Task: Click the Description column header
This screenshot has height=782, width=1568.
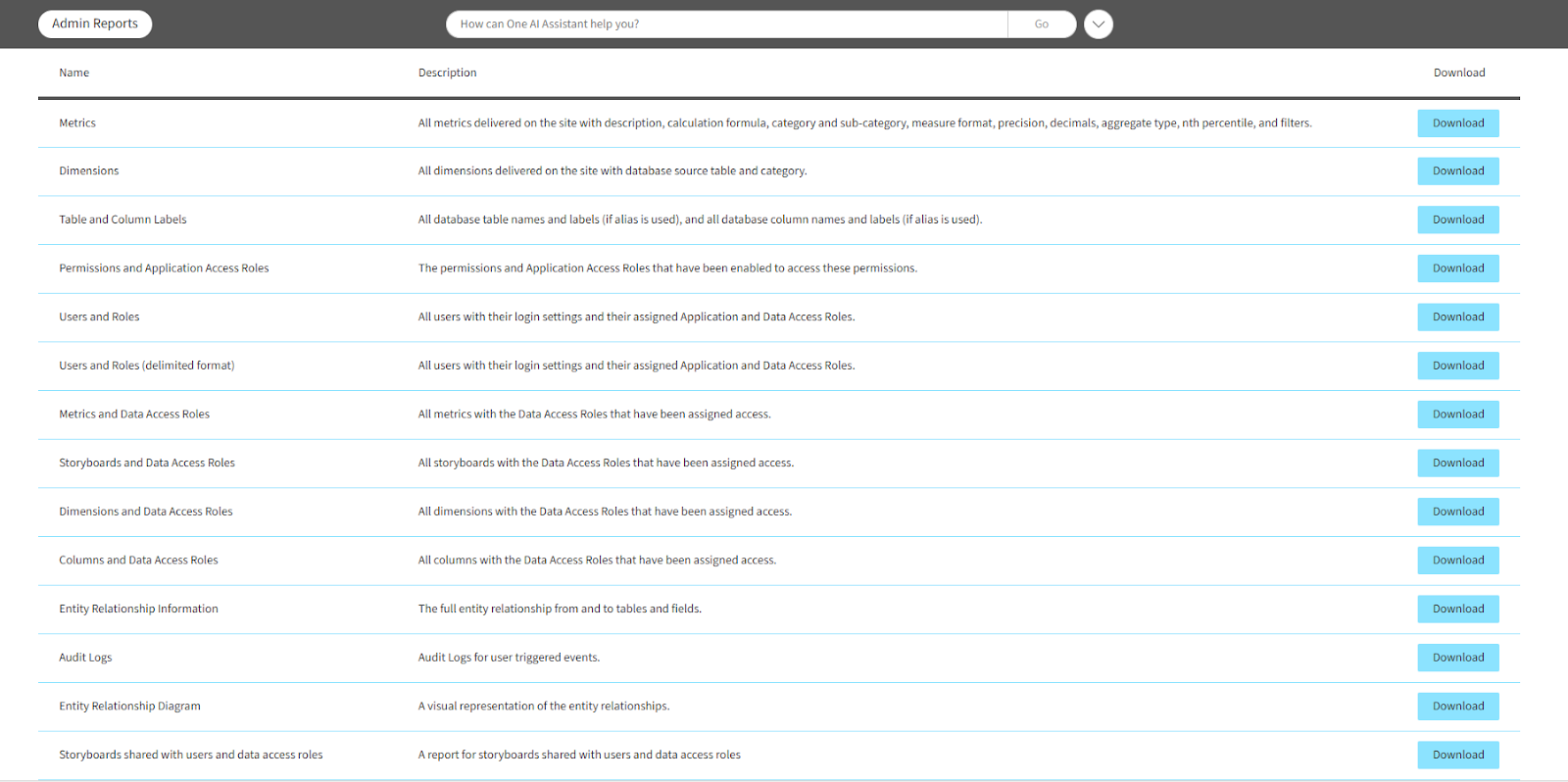Action: tap(447, 73)
